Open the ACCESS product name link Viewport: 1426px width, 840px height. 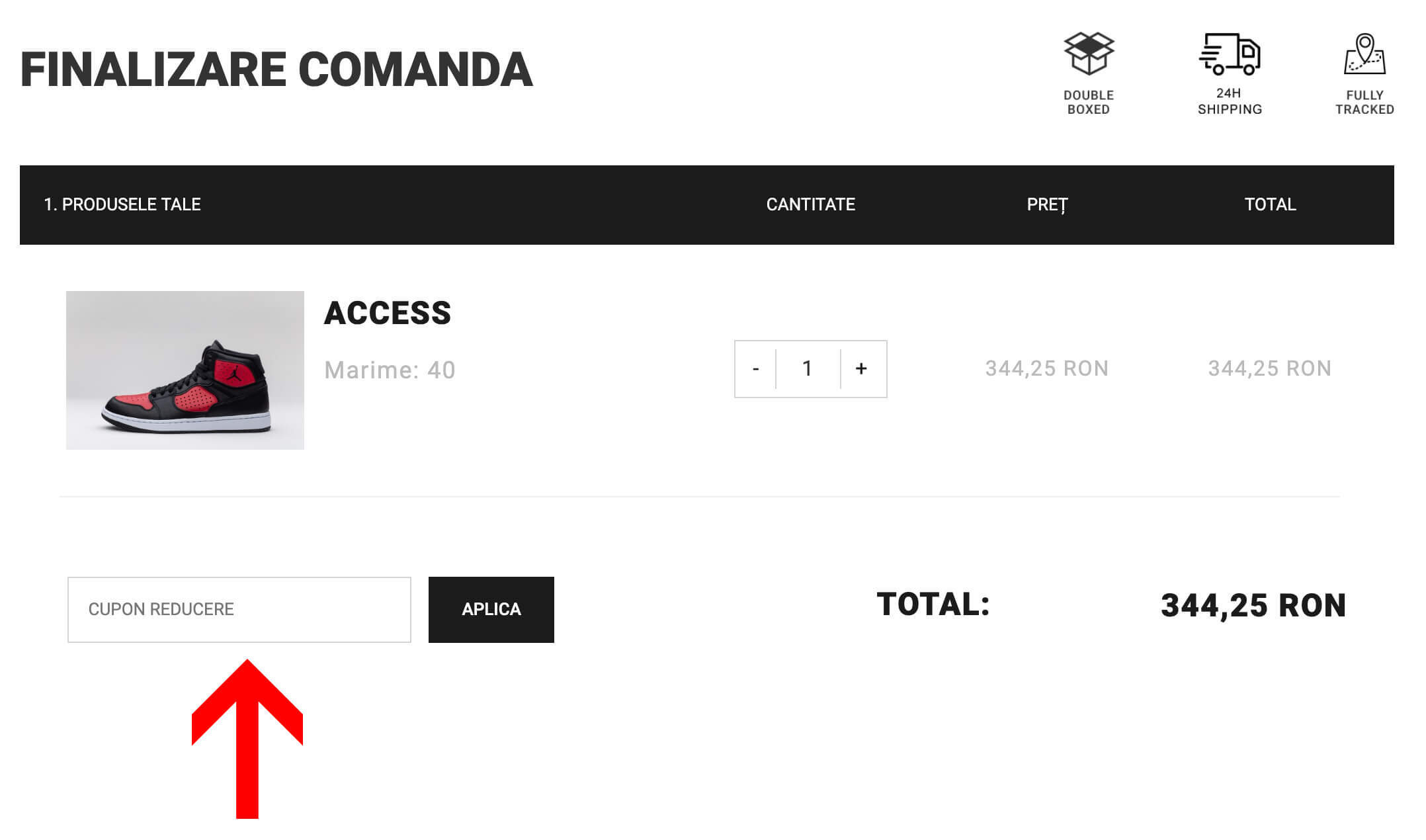click(x=387, y=314)
